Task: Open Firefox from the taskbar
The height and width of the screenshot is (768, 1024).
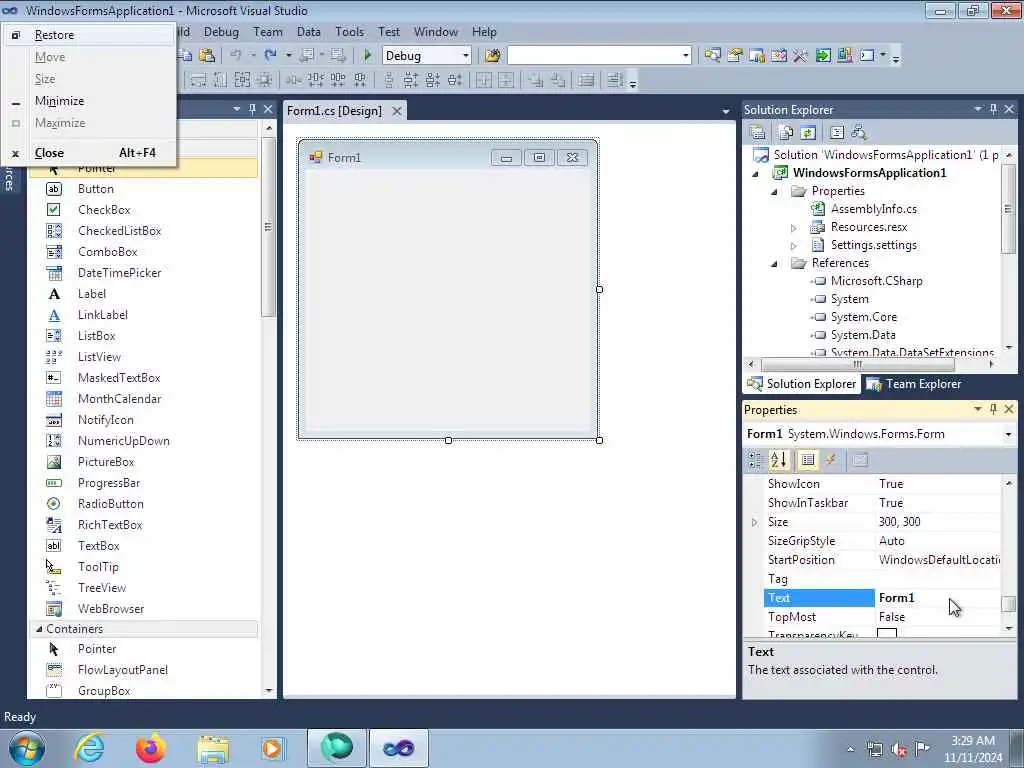Action: click(x=150, y=748)
